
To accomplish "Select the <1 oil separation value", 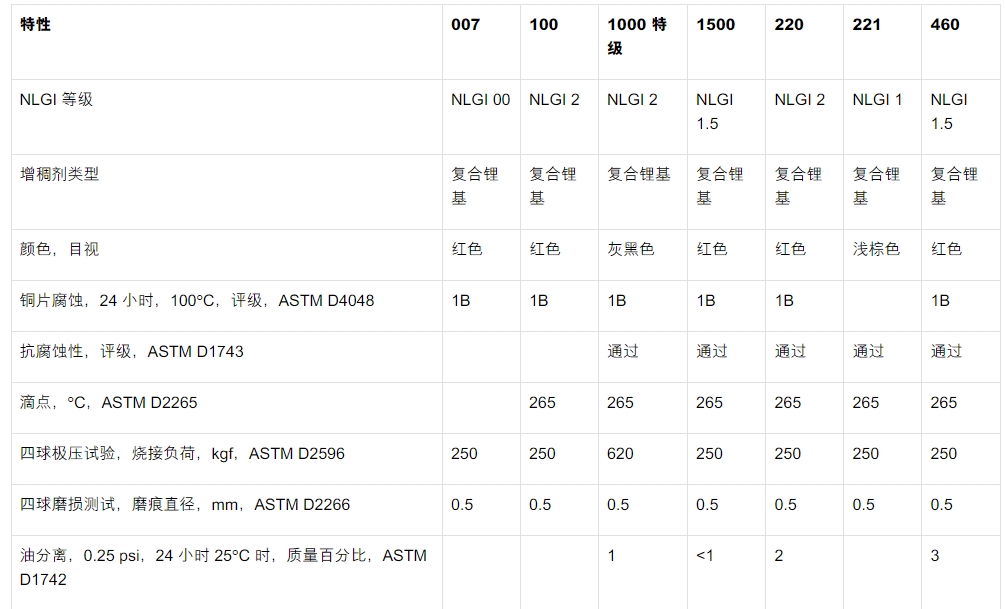I will 704,556.
